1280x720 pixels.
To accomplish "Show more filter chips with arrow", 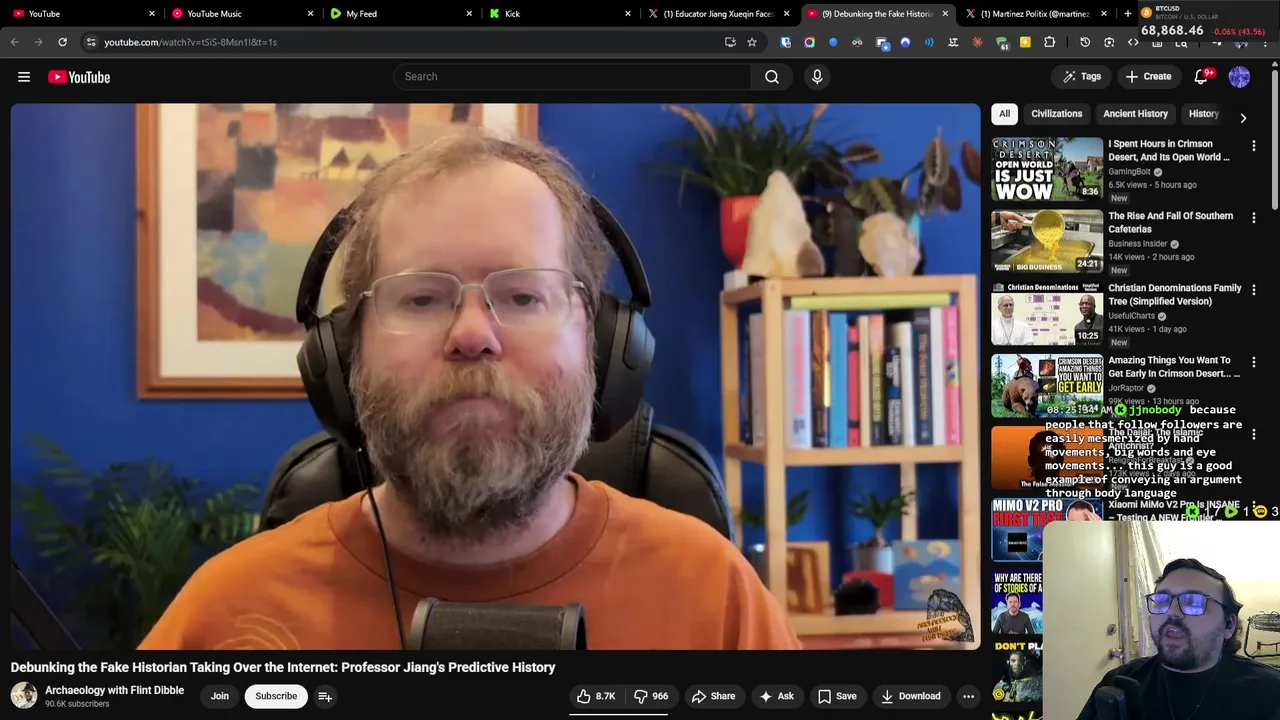I will tap(1243, 117).
